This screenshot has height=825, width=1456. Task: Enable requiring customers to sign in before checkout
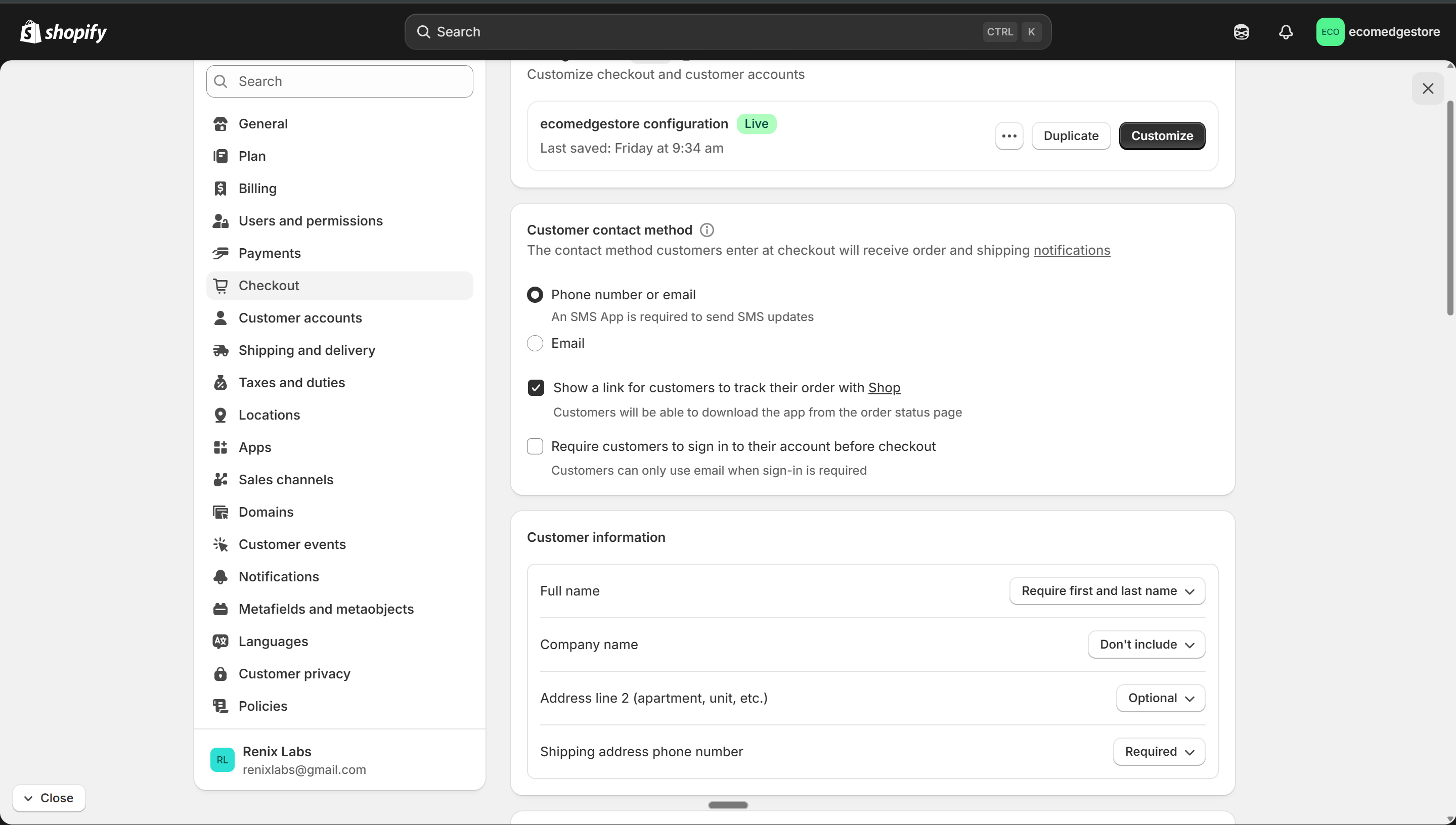click(535, 446)
